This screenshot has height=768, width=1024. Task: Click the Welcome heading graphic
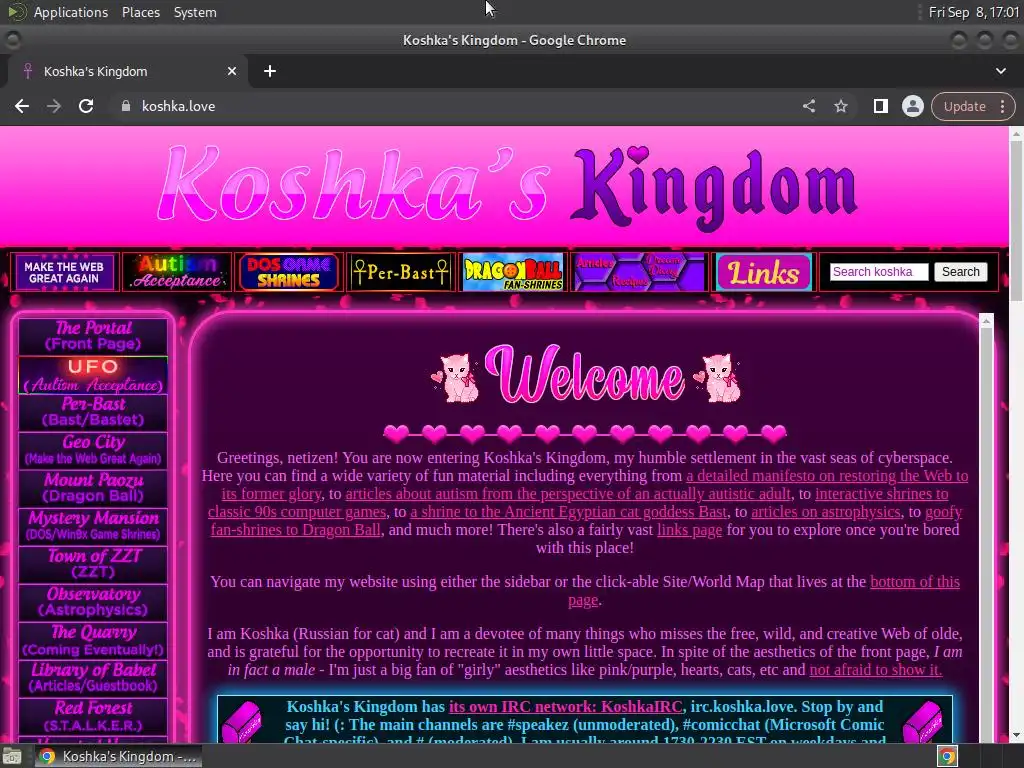pos(584,376)
